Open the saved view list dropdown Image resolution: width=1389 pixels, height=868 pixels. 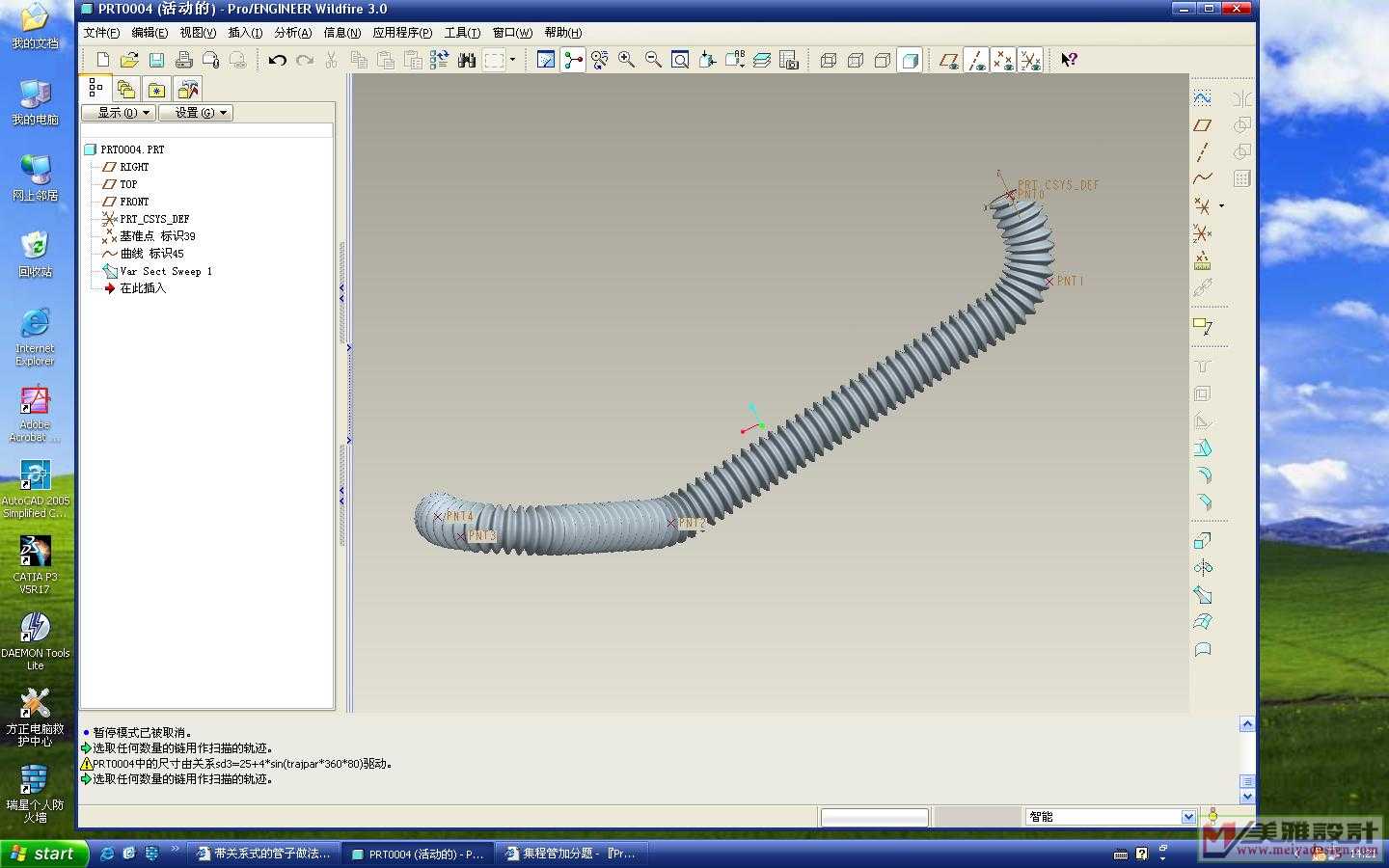click(735, 60)
